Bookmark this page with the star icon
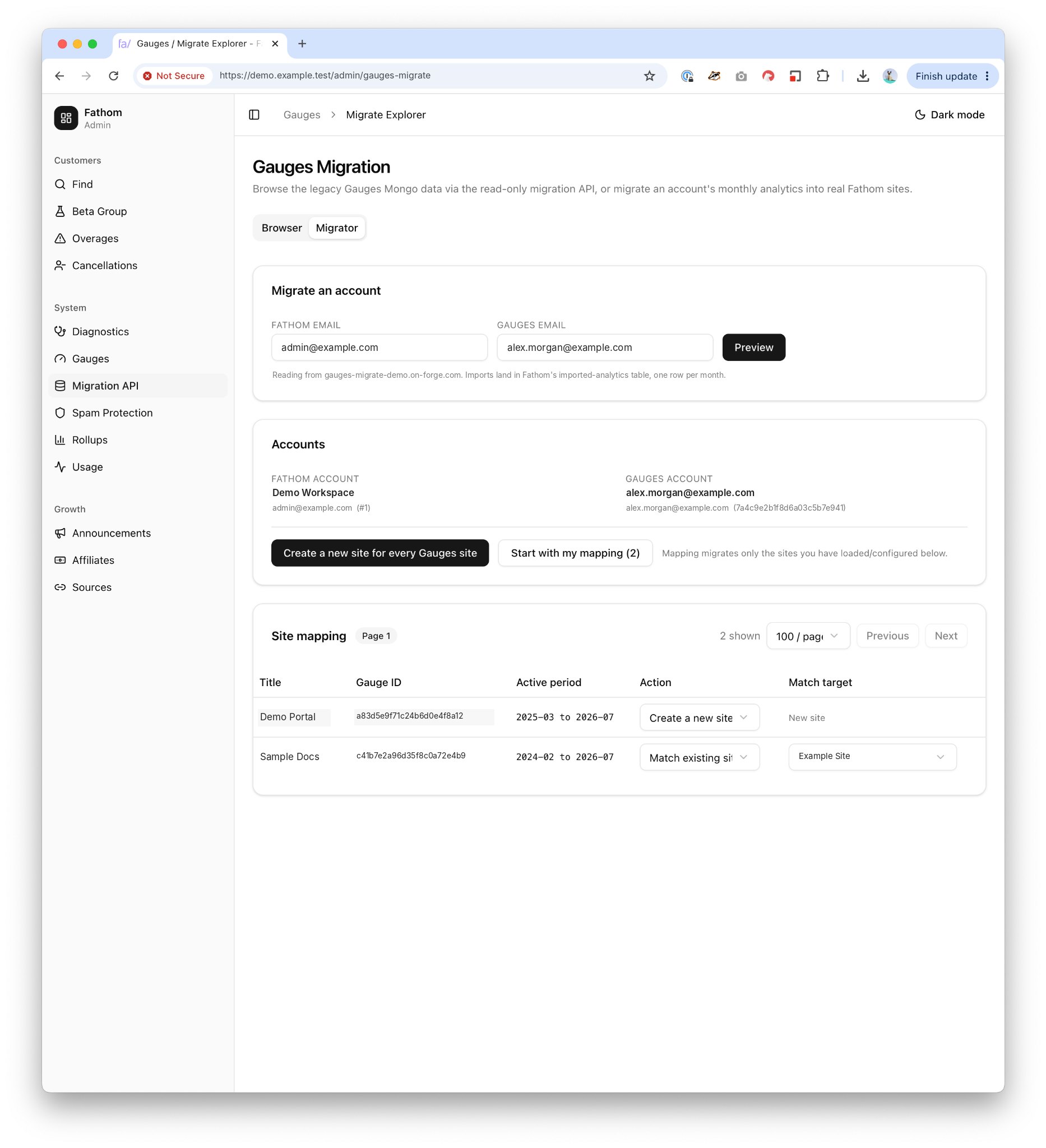The width and height of the screenshot is (1046, 1148). tap(649, 76)
